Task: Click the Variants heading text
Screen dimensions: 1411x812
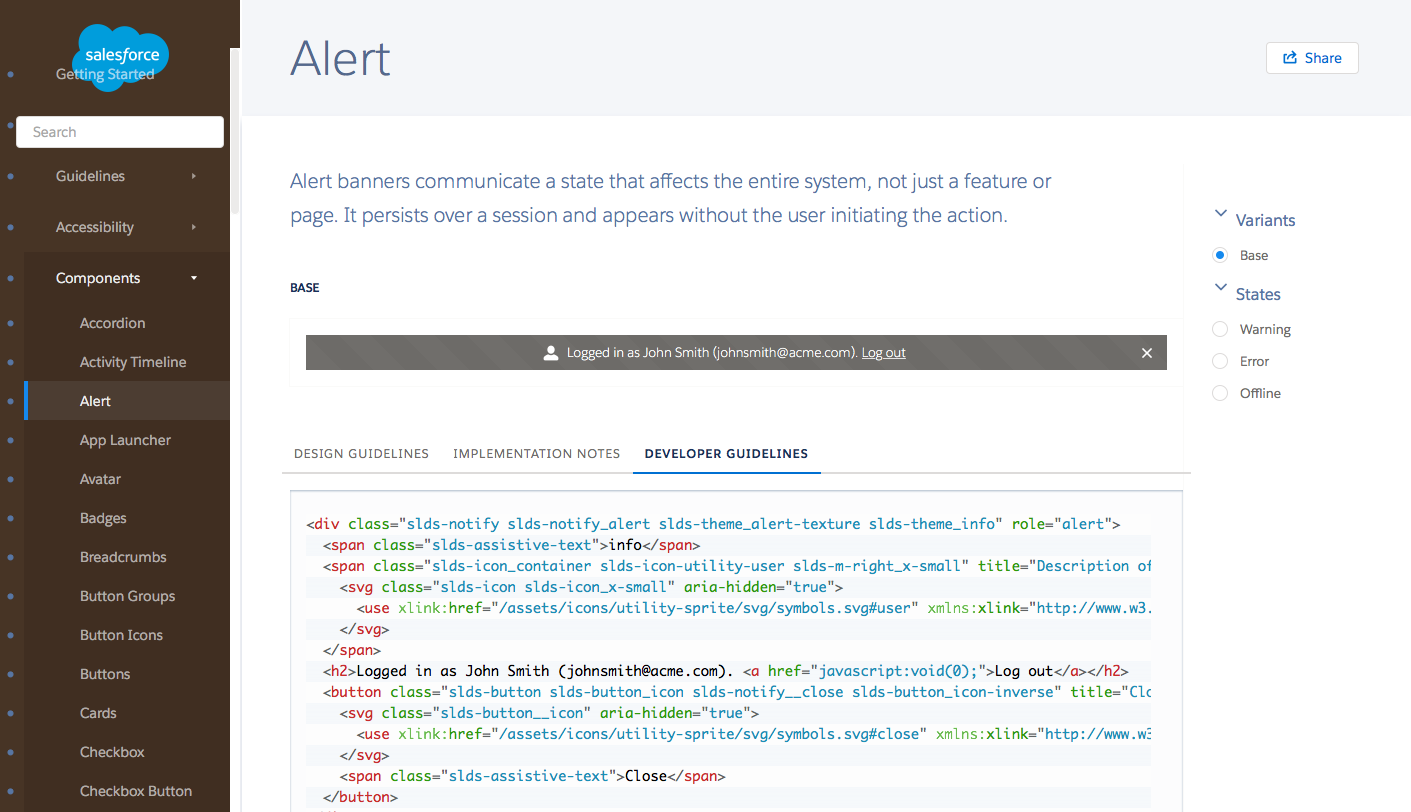Action: (1265, 220)
